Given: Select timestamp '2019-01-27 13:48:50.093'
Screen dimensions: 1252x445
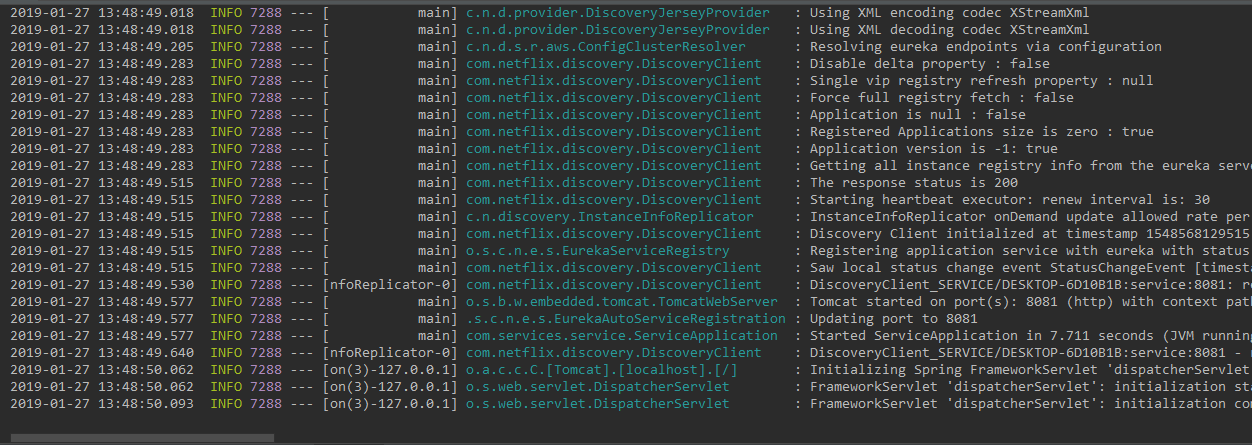Looking at the screenshot, I should click(x=102, y=404).
